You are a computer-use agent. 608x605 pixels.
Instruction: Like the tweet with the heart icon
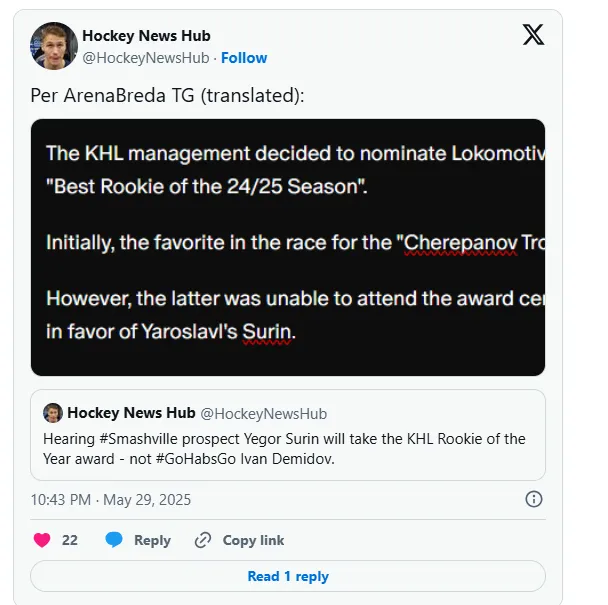[x=42, y=540]
